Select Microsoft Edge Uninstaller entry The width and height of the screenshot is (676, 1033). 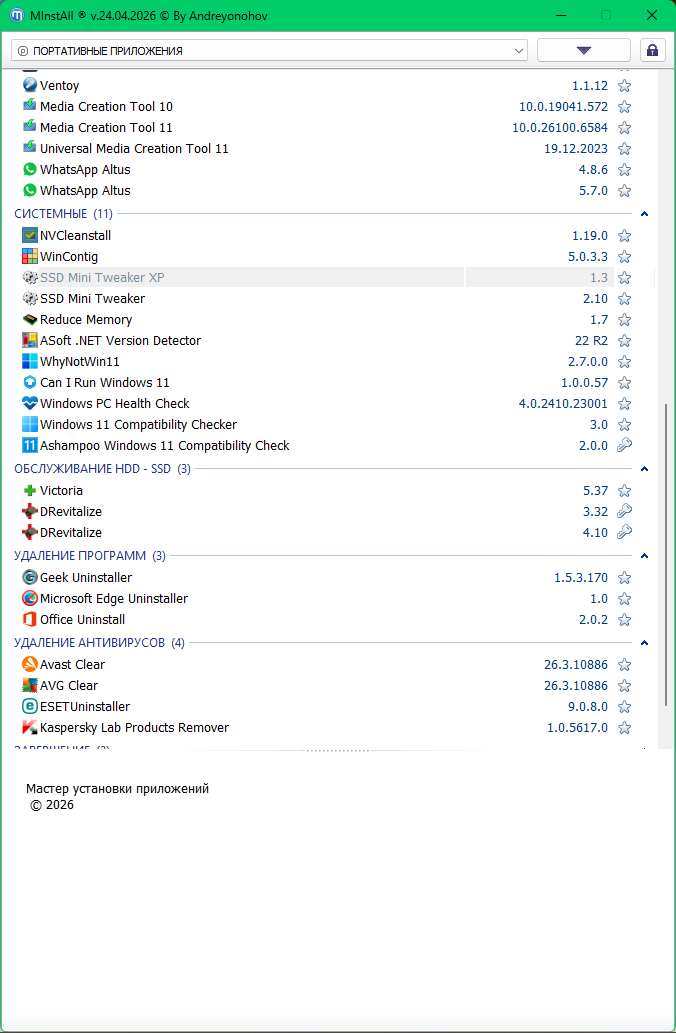(113, 599)
